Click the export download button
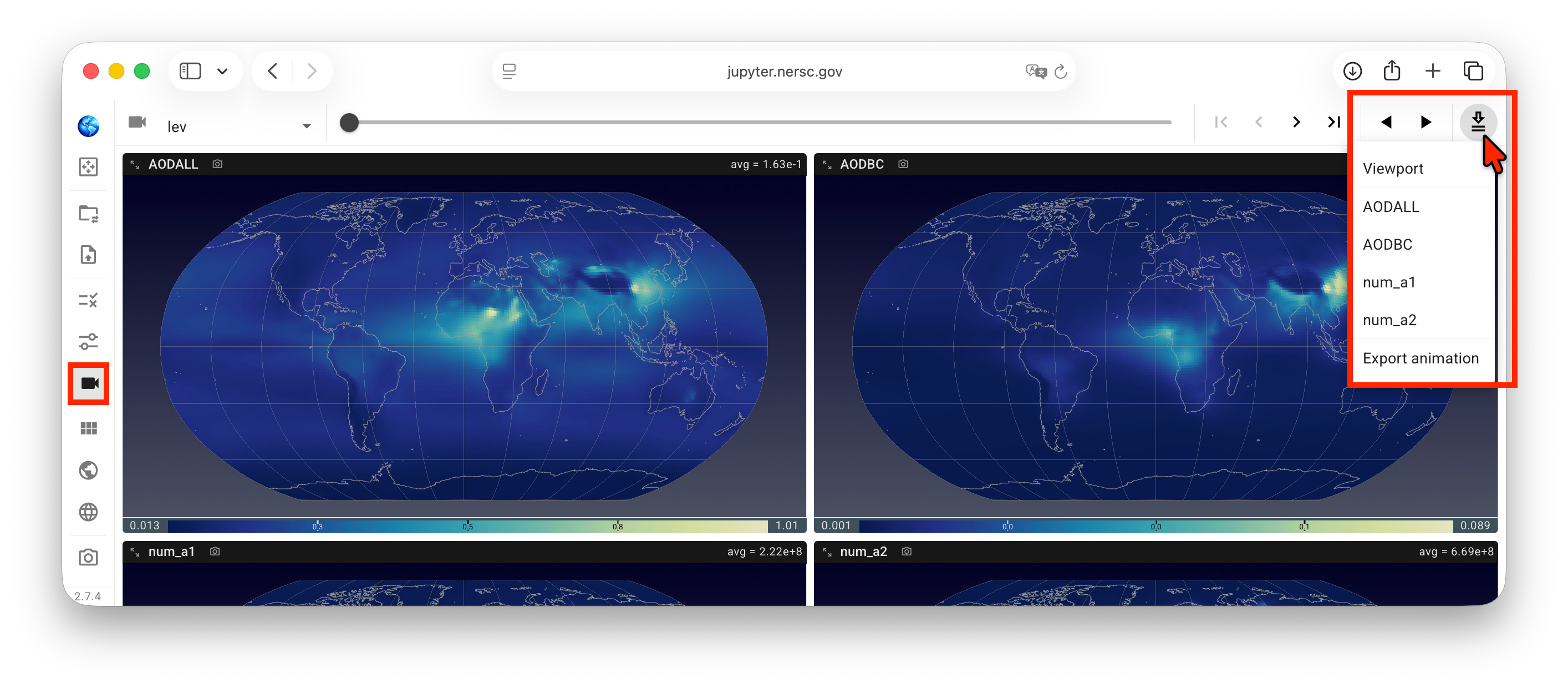1568x688 pixels. (x=1478, y=123)
